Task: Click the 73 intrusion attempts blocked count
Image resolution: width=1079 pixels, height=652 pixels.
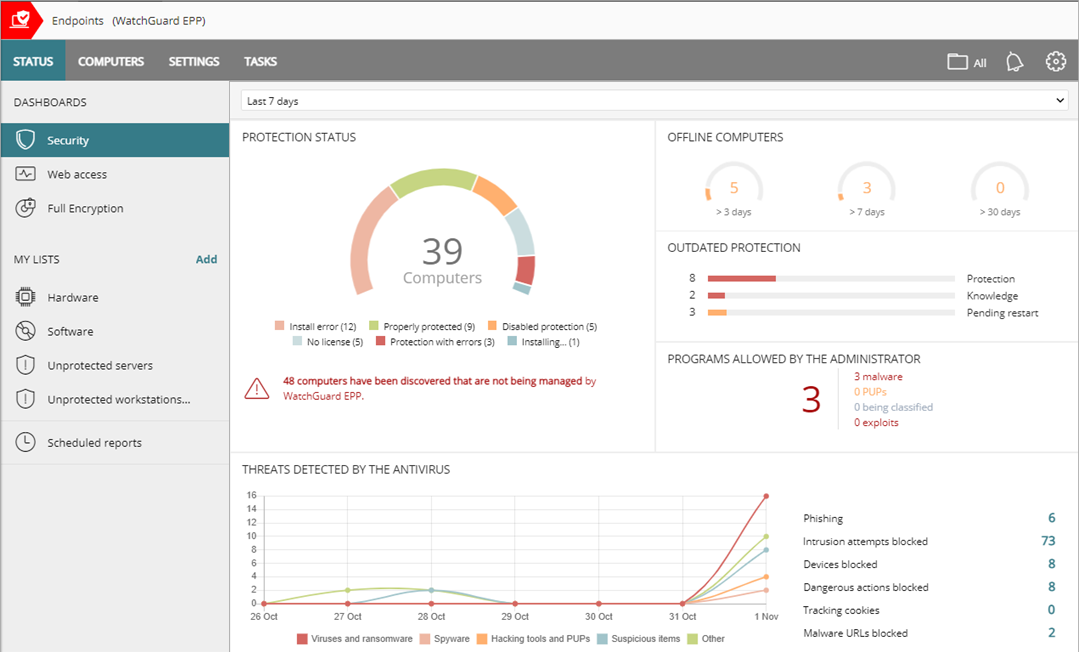Action: (1047, 541)
